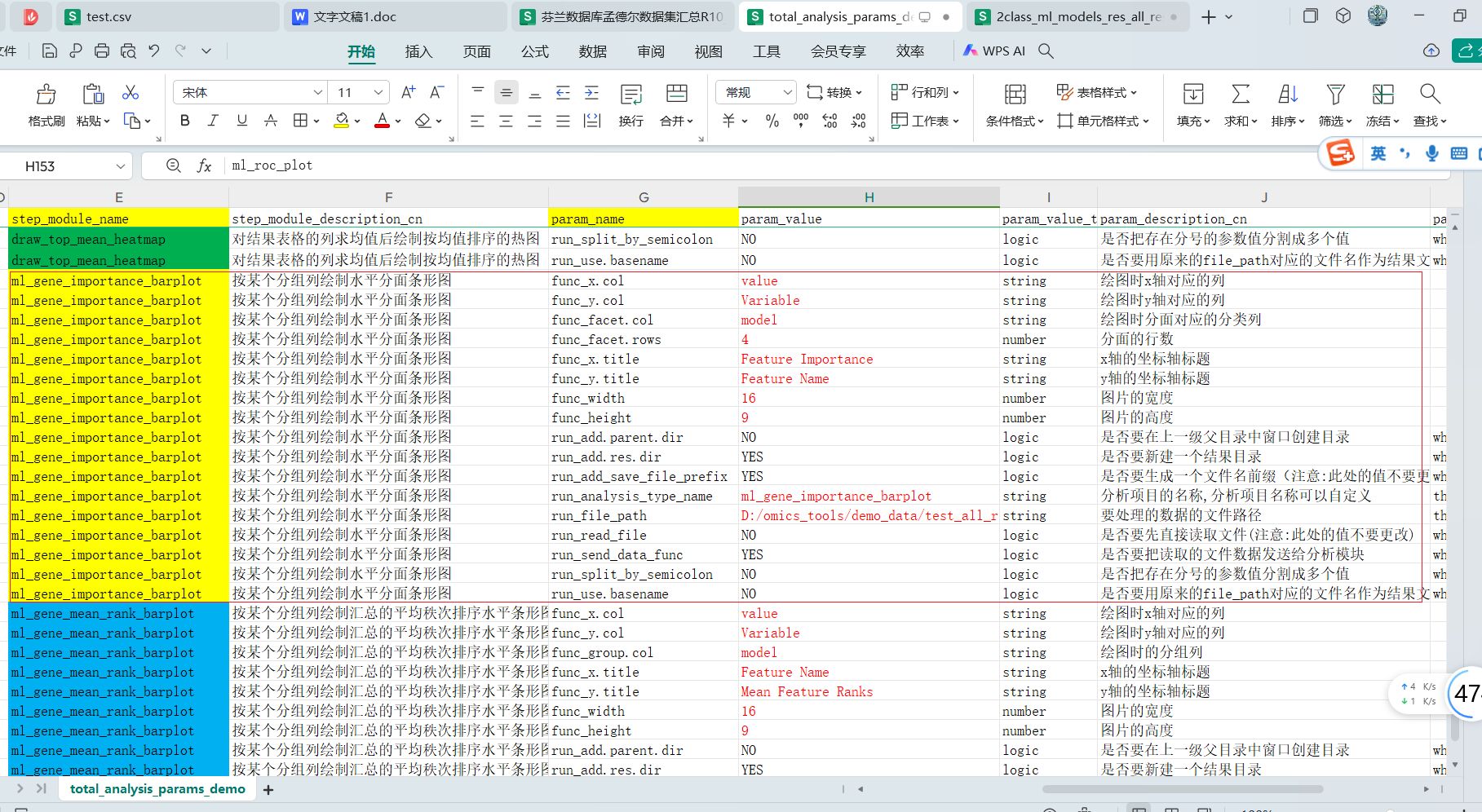Open new document tab with plus icon
The width and height of the screenshot is (1482, 812).
(x=1209, y=16)
